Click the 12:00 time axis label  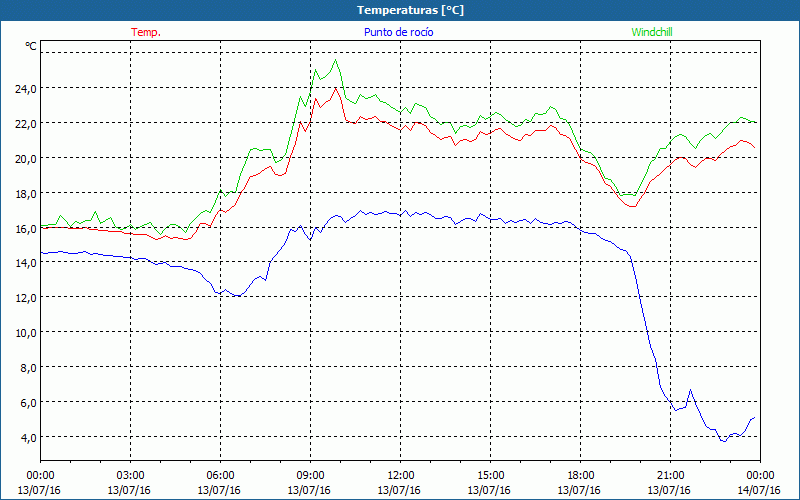click(401, 475)
